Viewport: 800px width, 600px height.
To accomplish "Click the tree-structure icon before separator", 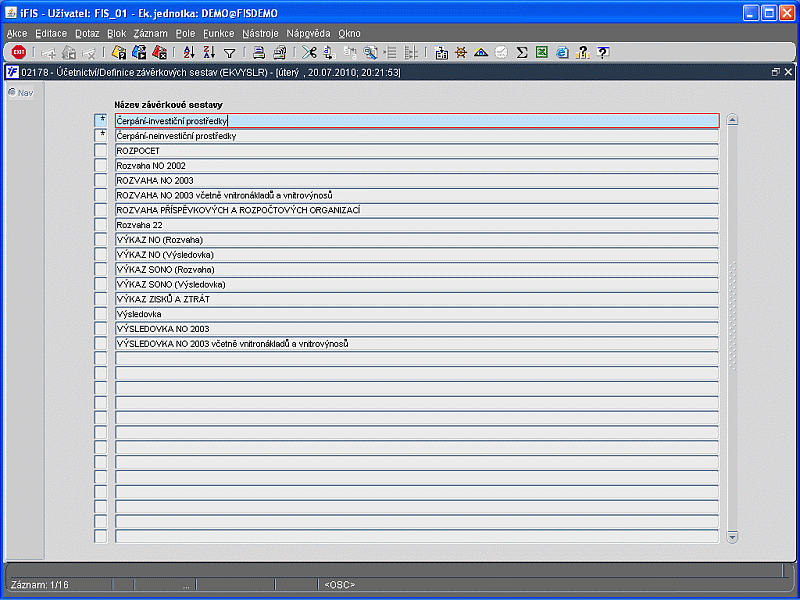I will (x=411, y=52).
